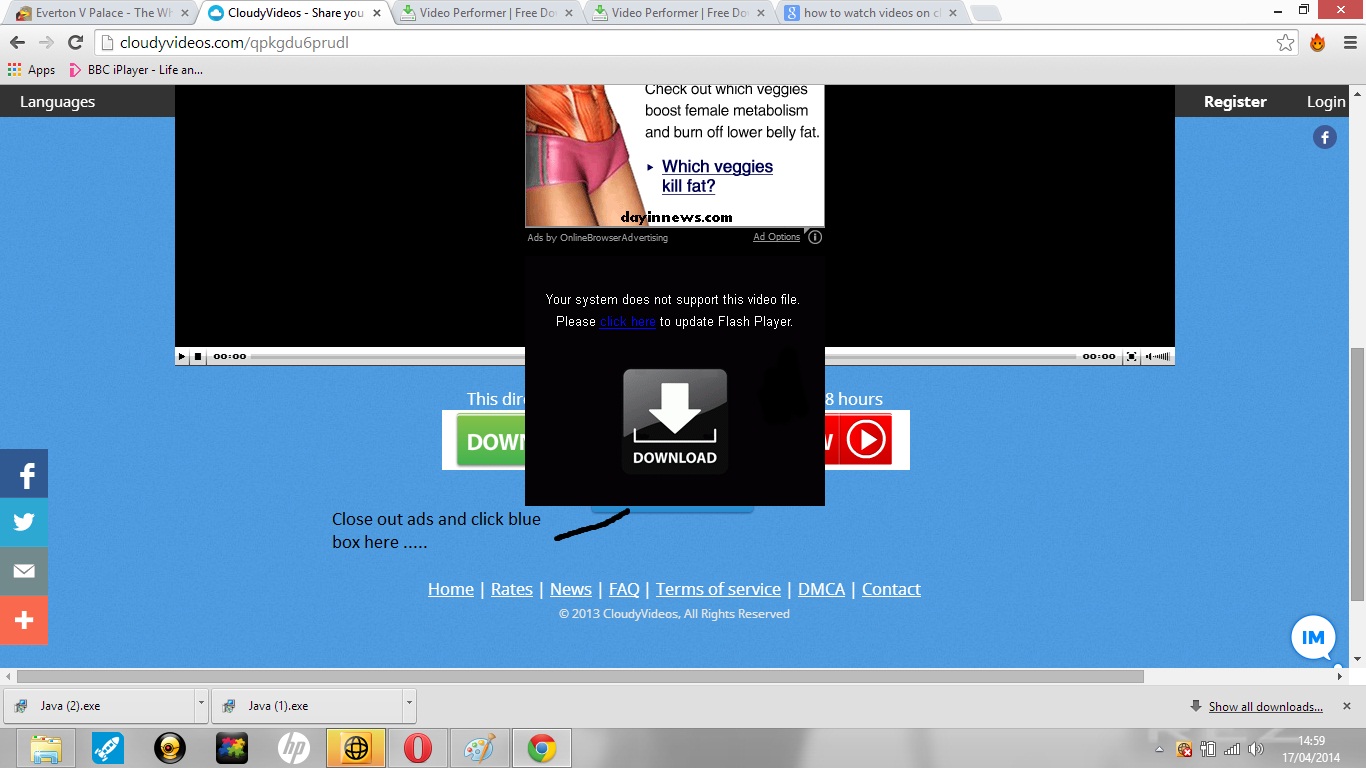This screenshot has height=768, width=1366.
Task: Toggle fullscreen on the video player
Action: [x=1131, y=357]
